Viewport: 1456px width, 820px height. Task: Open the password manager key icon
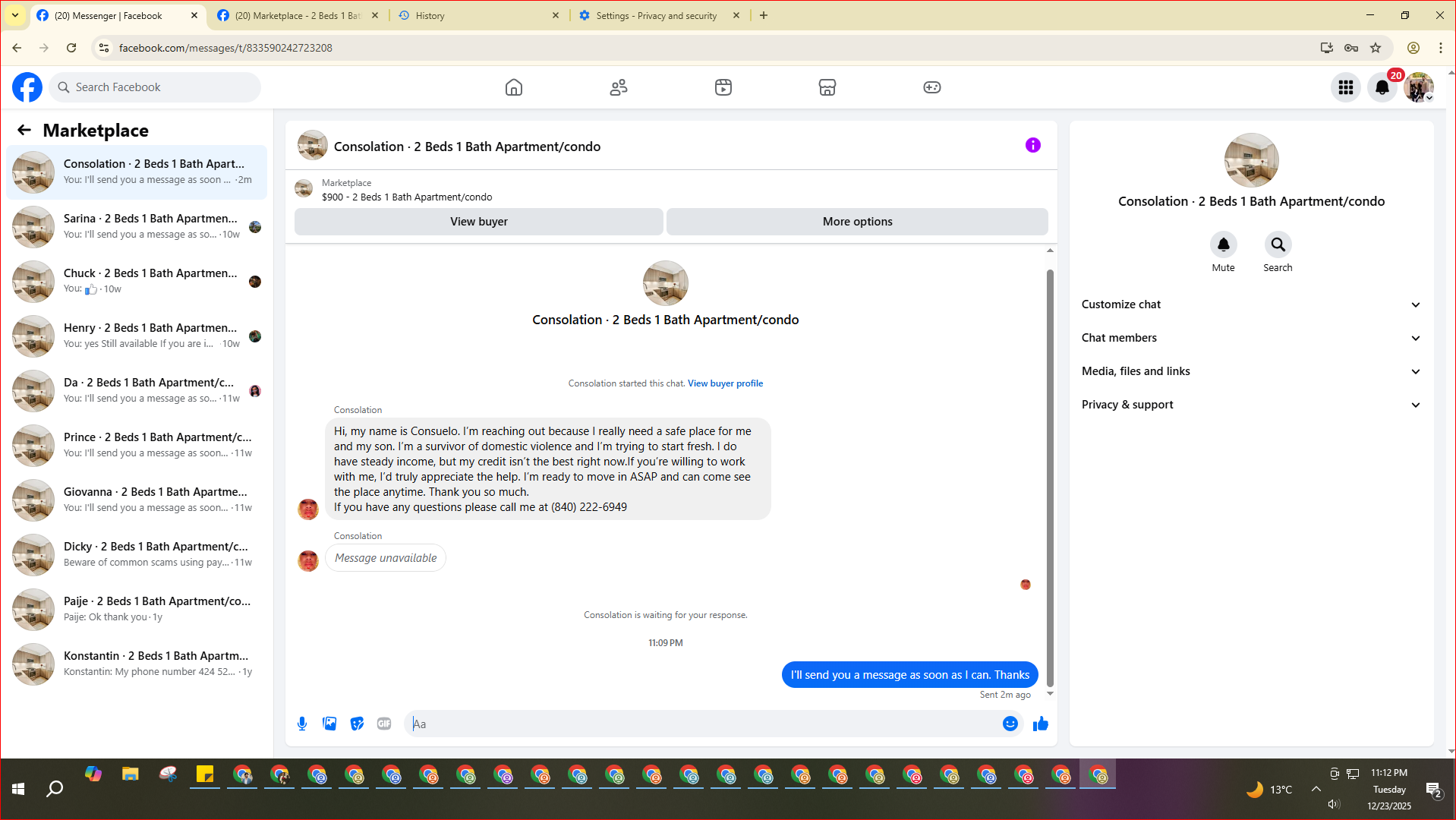tap(1351, 48)
